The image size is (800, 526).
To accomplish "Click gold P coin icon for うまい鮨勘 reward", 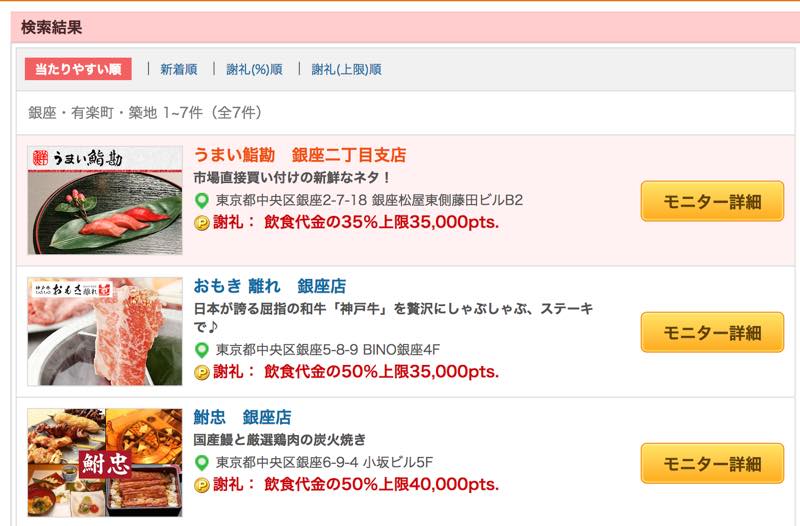I will coord(202,223).
